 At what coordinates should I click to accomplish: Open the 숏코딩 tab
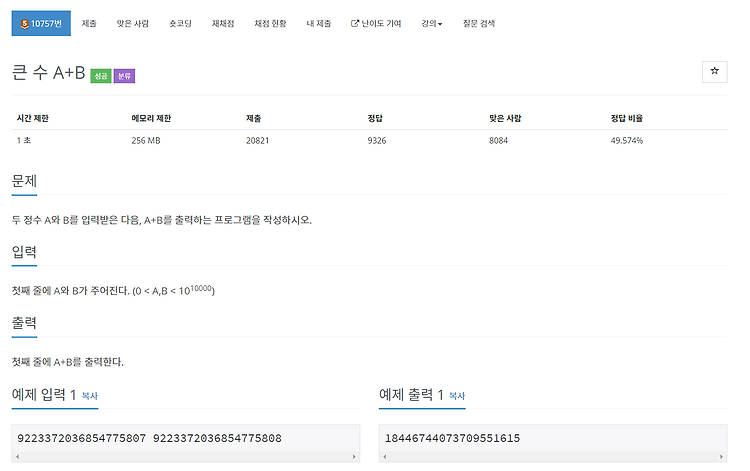180,23
